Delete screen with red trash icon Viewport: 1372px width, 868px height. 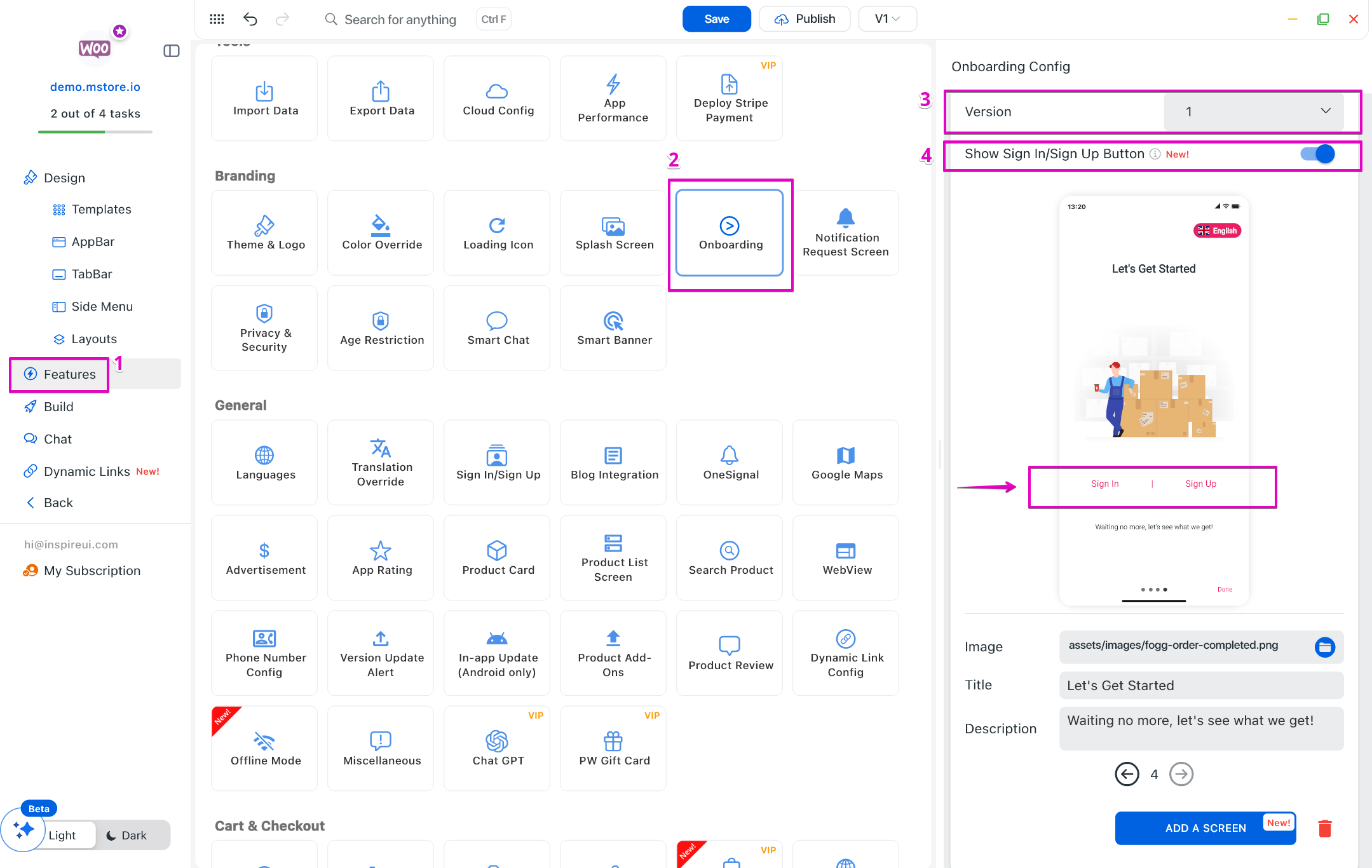tap(1324, 828)
